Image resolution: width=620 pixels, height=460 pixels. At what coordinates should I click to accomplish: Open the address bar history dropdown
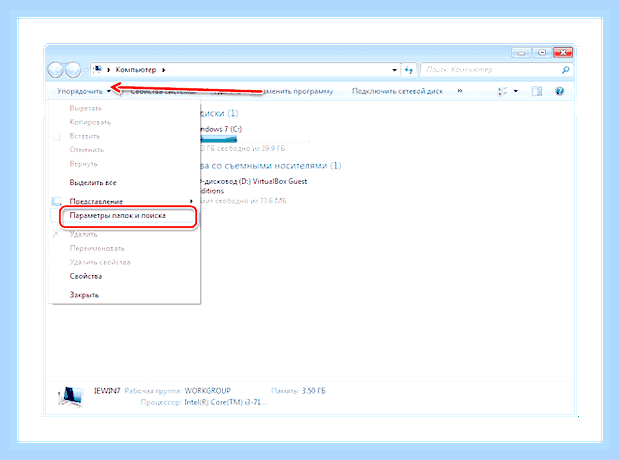pos(394,70)
